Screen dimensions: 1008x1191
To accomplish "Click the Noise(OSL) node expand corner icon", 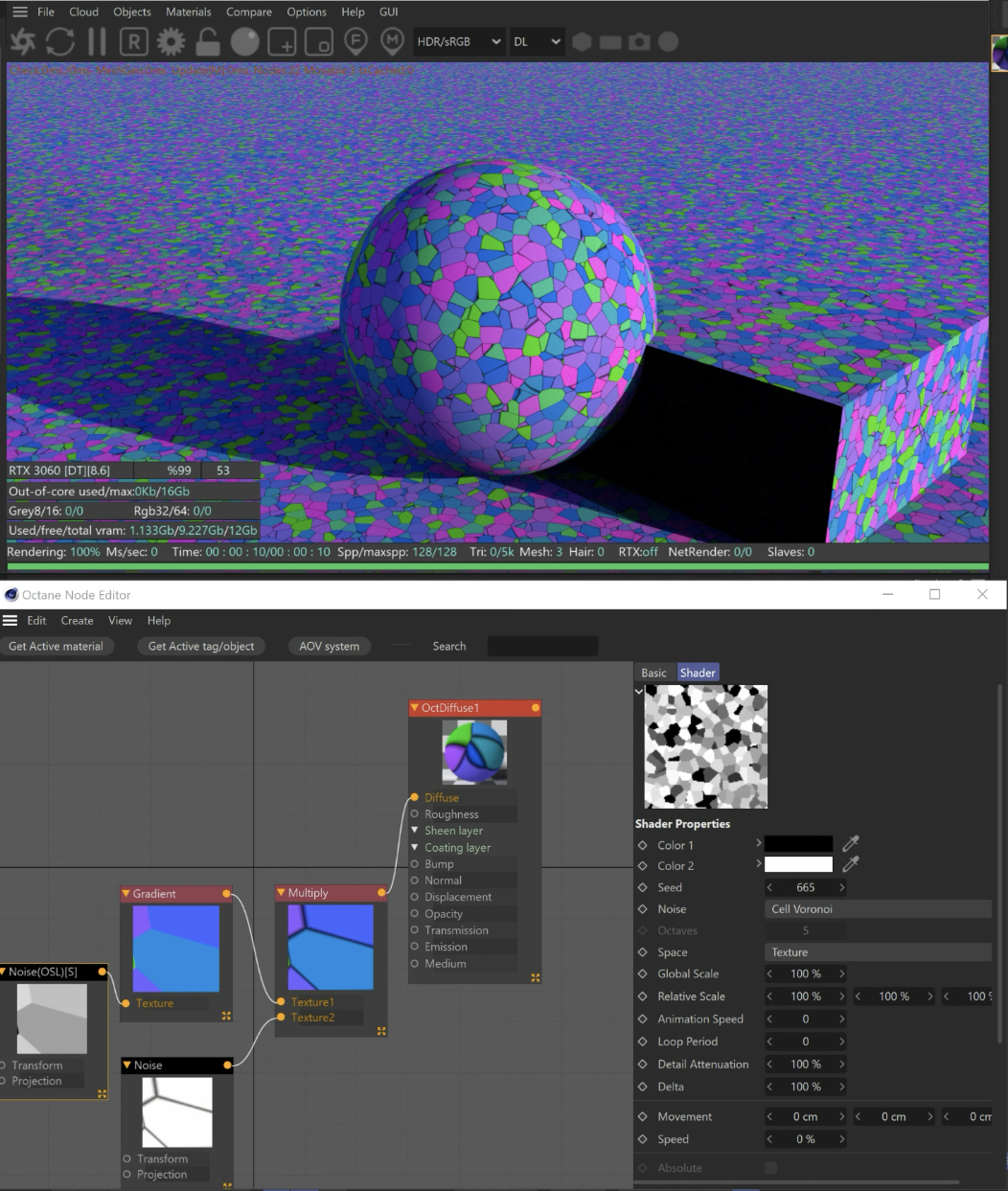I will pos(103,1093).
